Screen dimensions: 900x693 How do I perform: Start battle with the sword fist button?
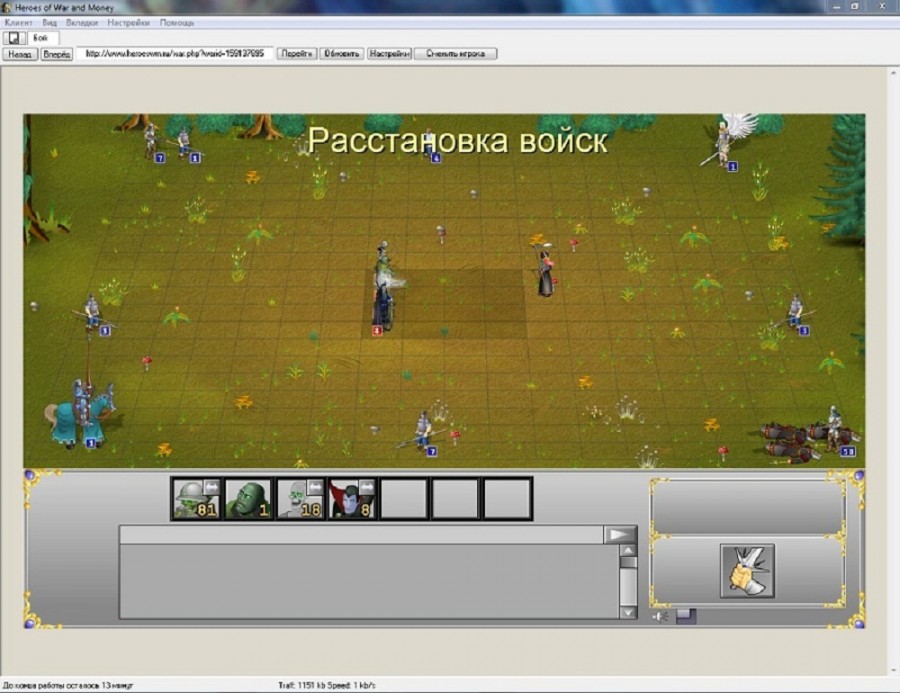(747, 571)
